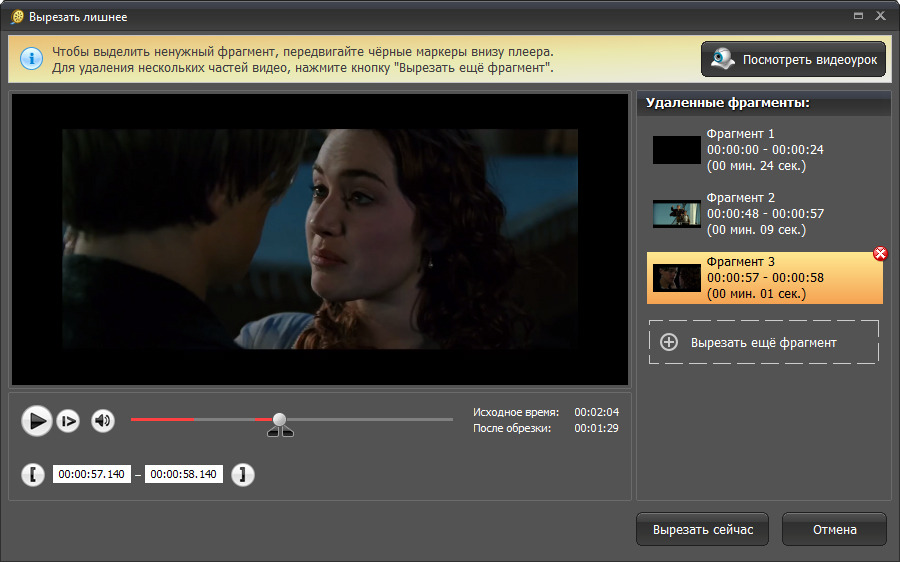Click the first red cut segment on timeline
The image size is (900, 562).
pos(162,420)
